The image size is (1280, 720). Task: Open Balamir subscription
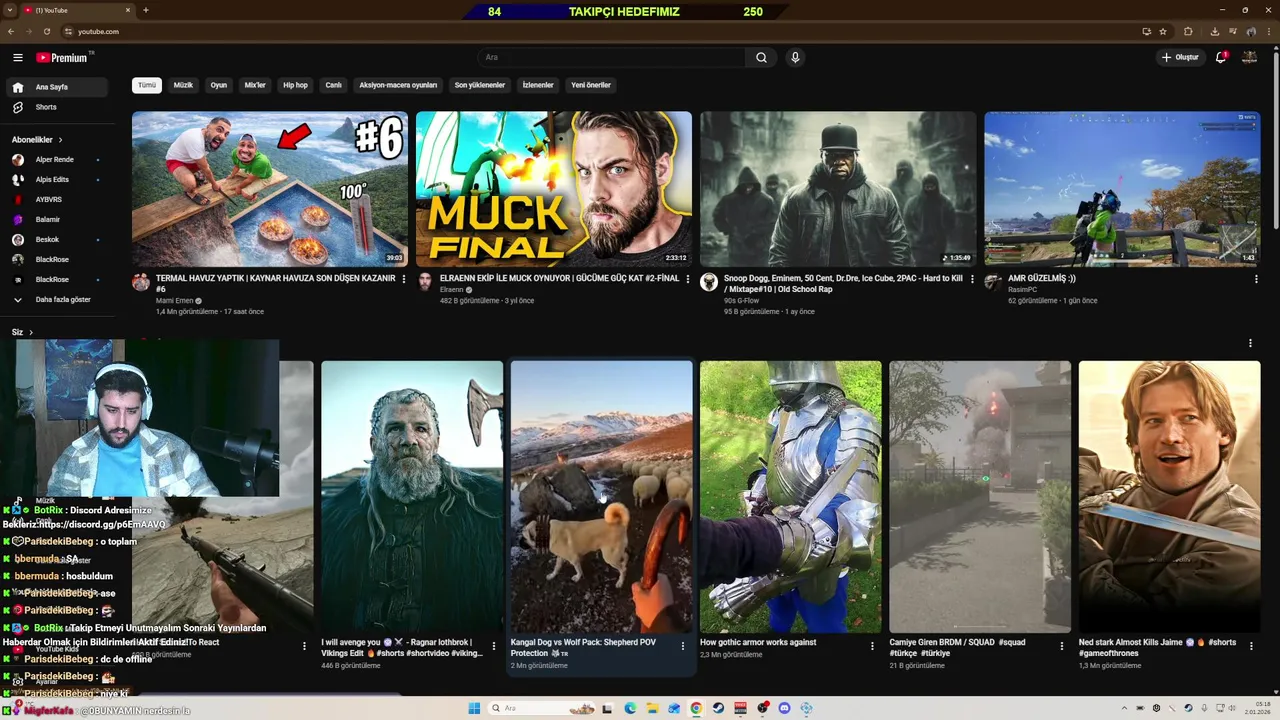click(x=55, y=220)
